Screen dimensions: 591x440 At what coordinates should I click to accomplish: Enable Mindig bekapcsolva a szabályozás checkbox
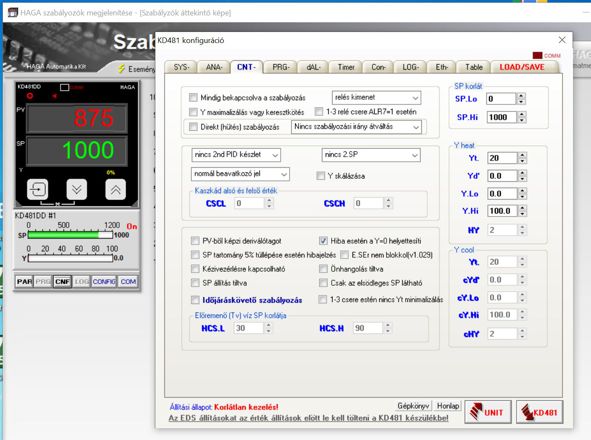click(x=193, y=98)
